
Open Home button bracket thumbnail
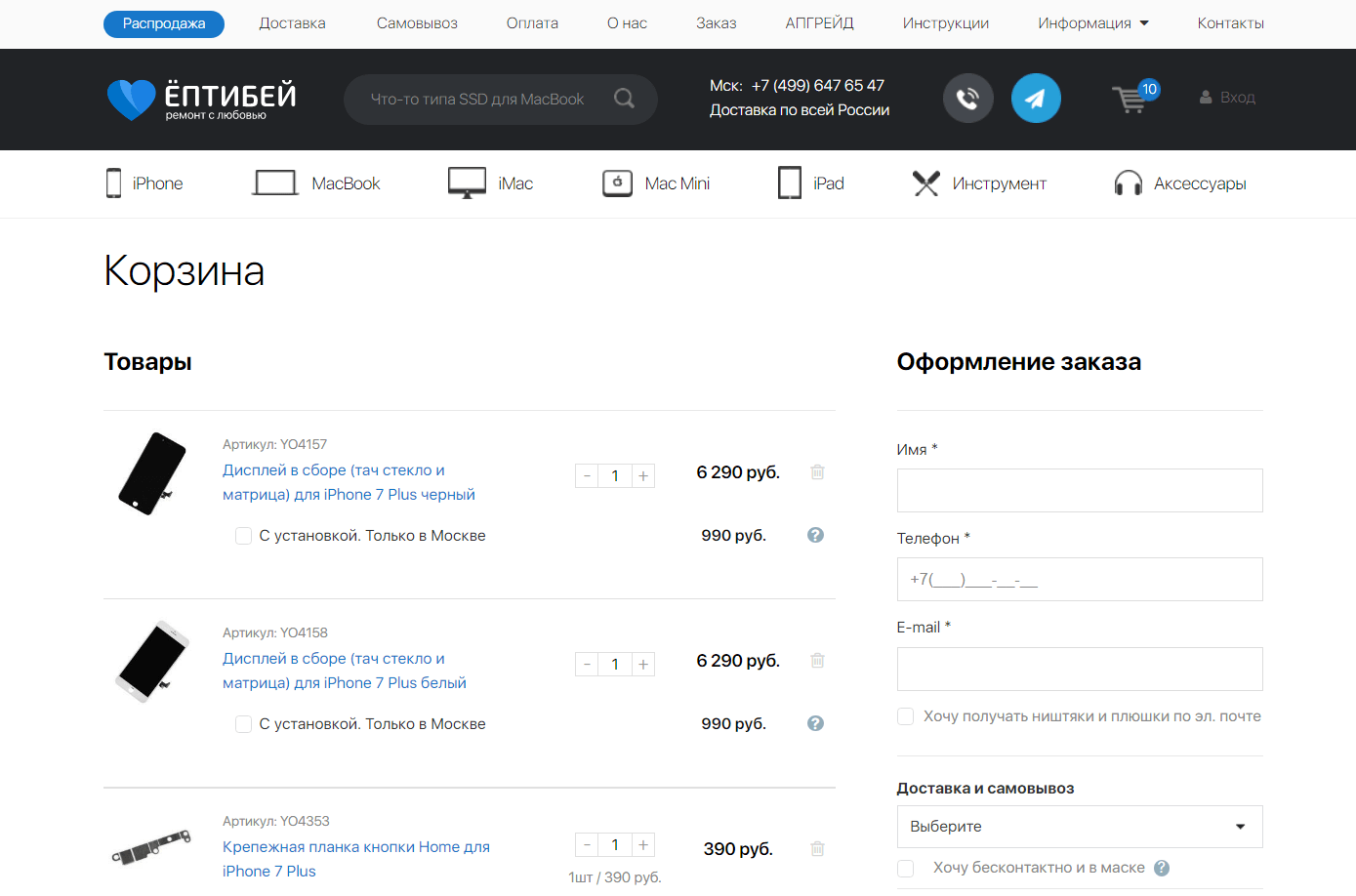pyautogui.click(x=151, y=848)
